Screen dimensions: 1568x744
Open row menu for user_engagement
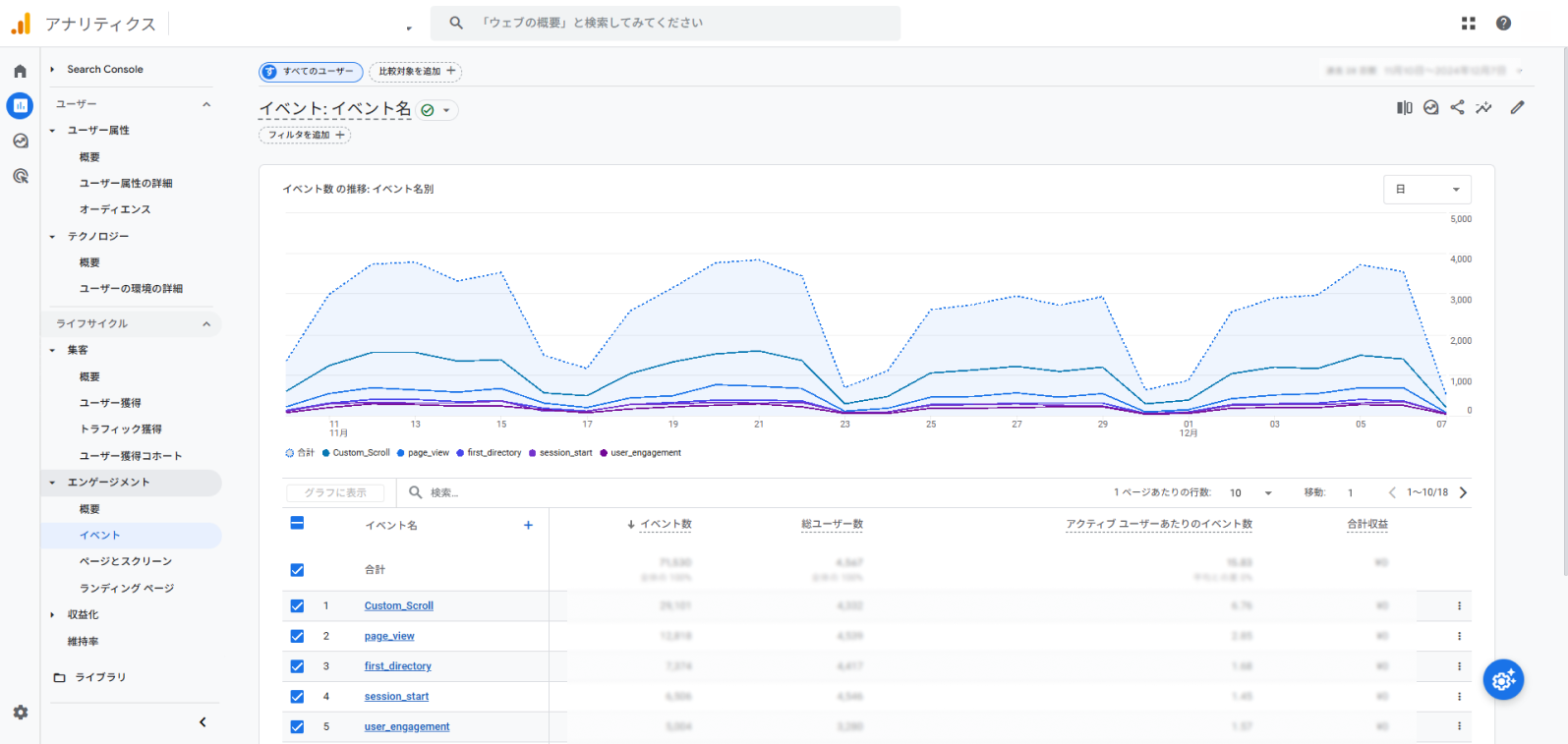tap(1459, 726)
